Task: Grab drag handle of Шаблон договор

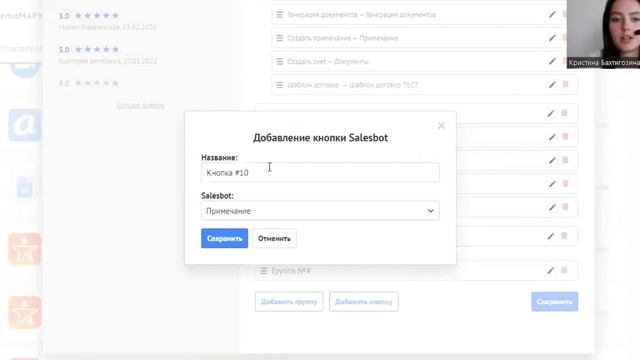Action: [280, 85]
